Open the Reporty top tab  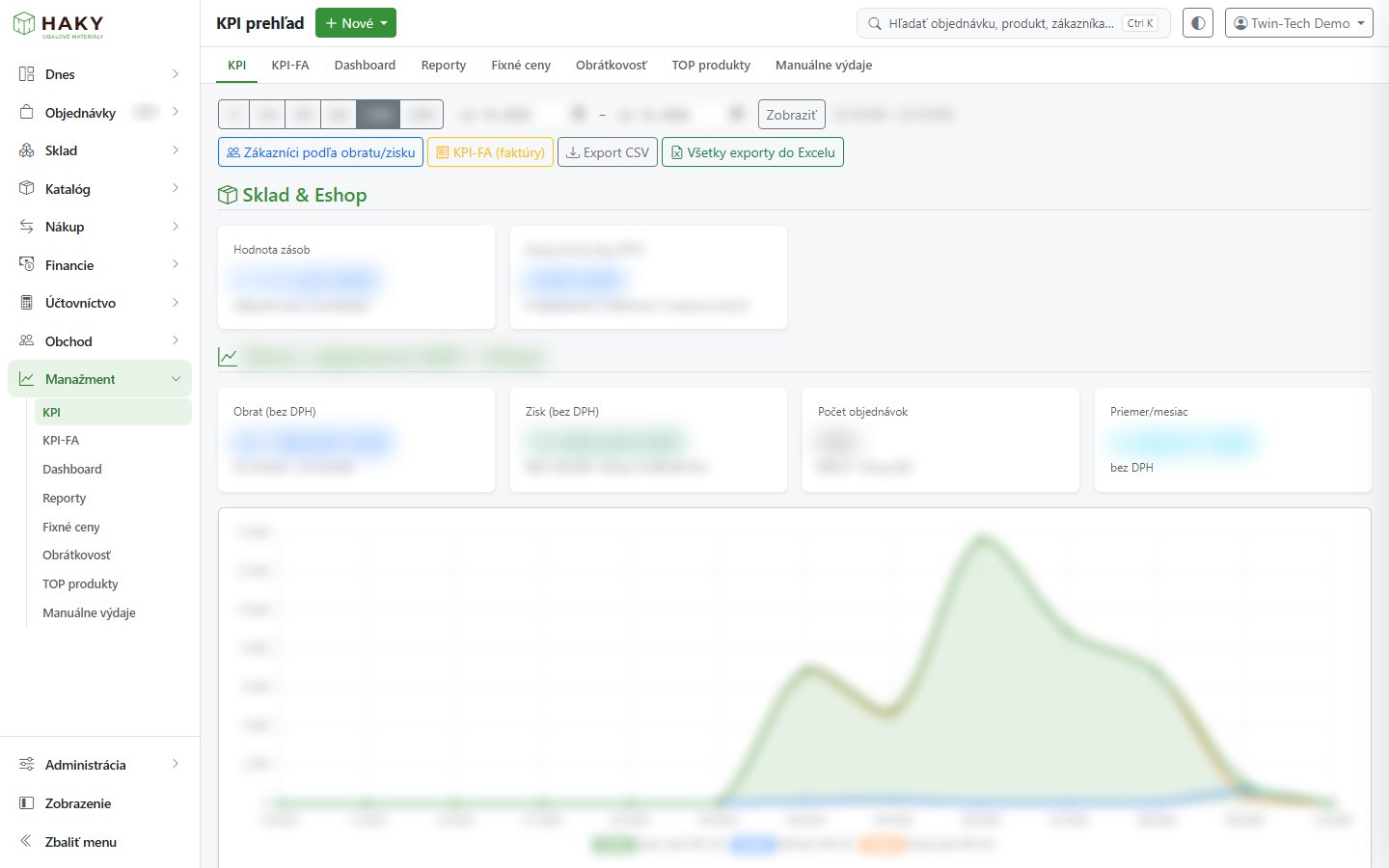point(444,66)
